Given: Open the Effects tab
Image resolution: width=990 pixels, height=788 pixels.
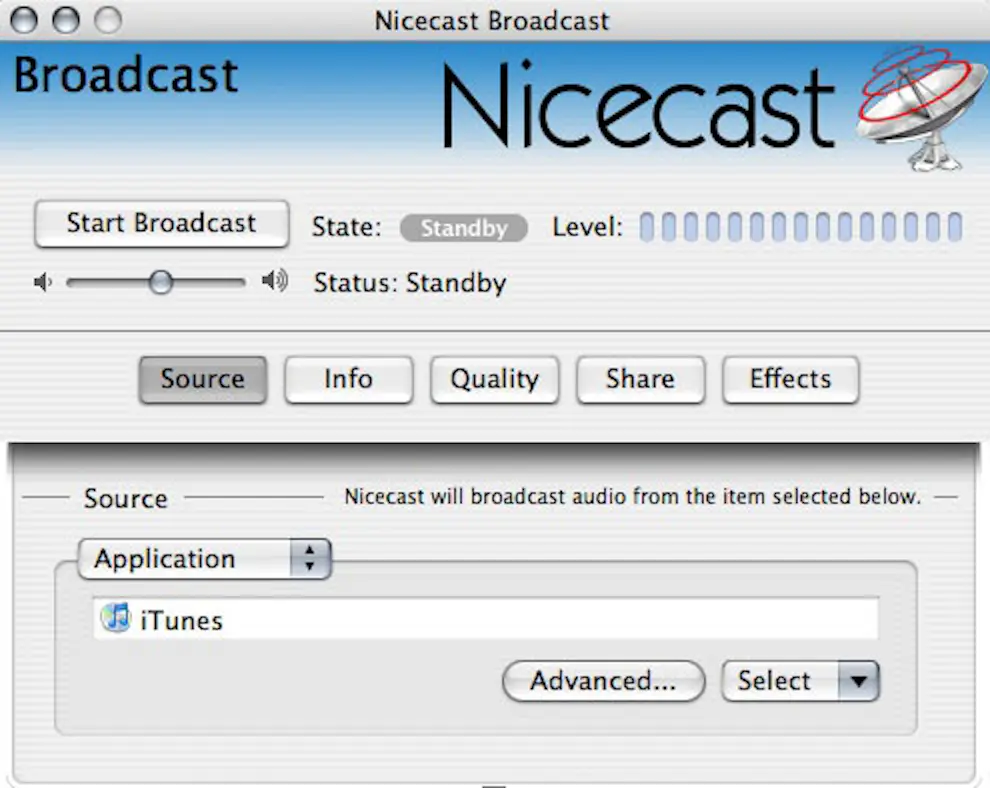Looking at the screenshot, I should click(x=790, y=380).
